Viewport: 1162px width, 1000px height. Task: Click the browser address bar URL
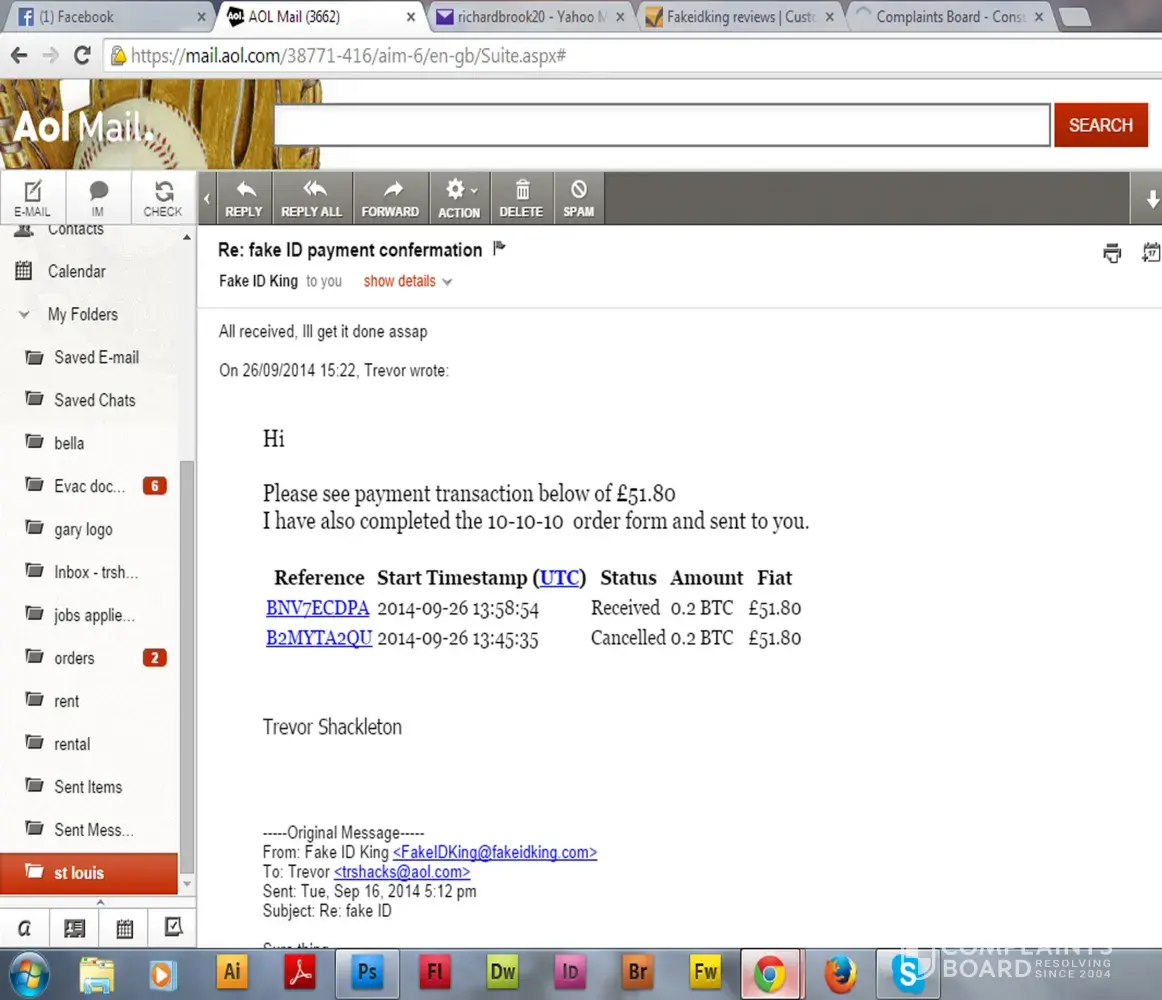(x=348, y=56)
